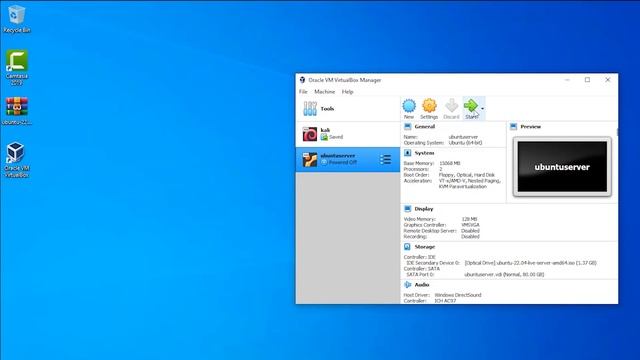
Task: Click the Graphics Controller VMSVGA value
Action: (470, 225)
